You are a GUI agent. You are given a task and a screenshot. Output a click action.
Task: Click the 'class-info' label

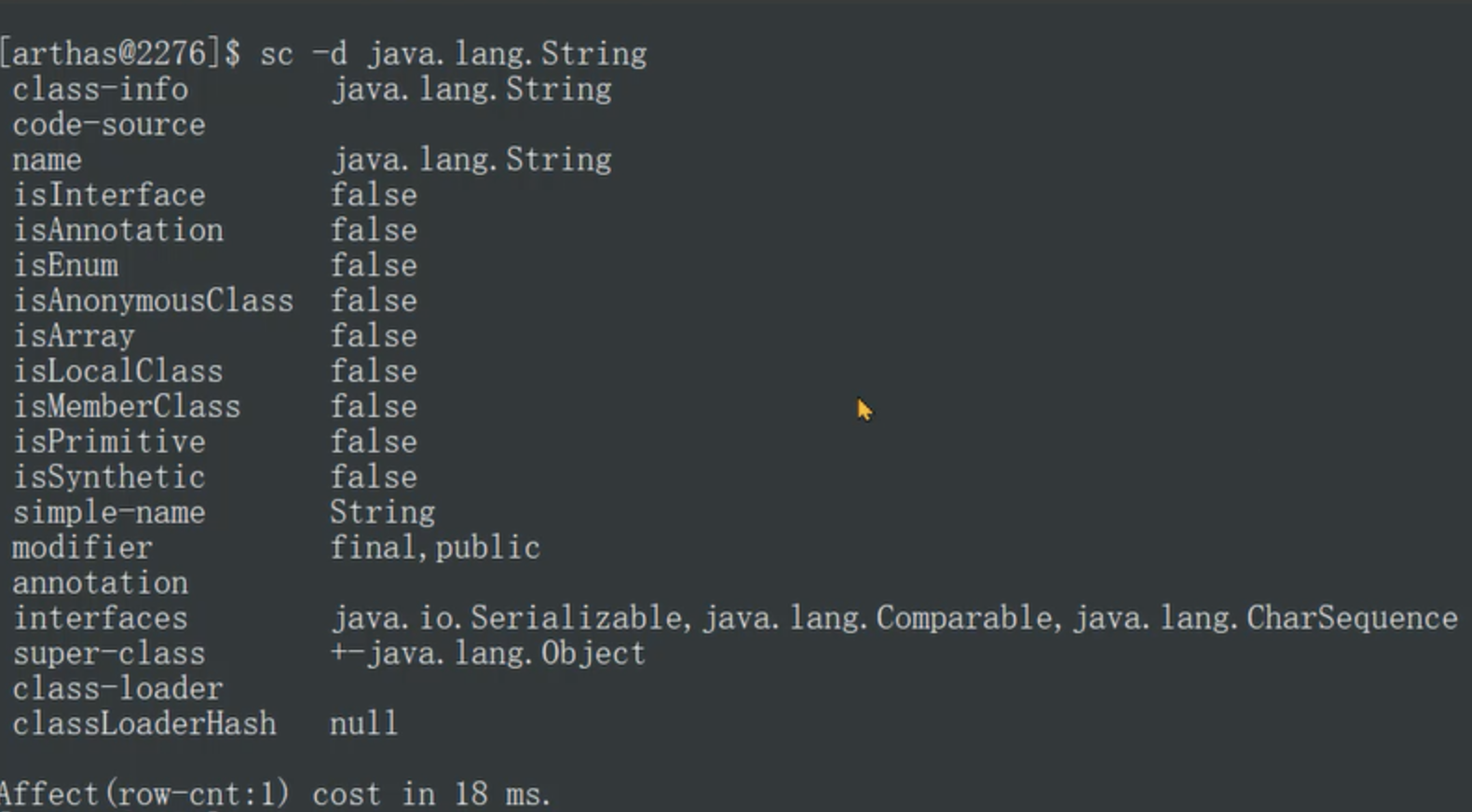point(100,89)
